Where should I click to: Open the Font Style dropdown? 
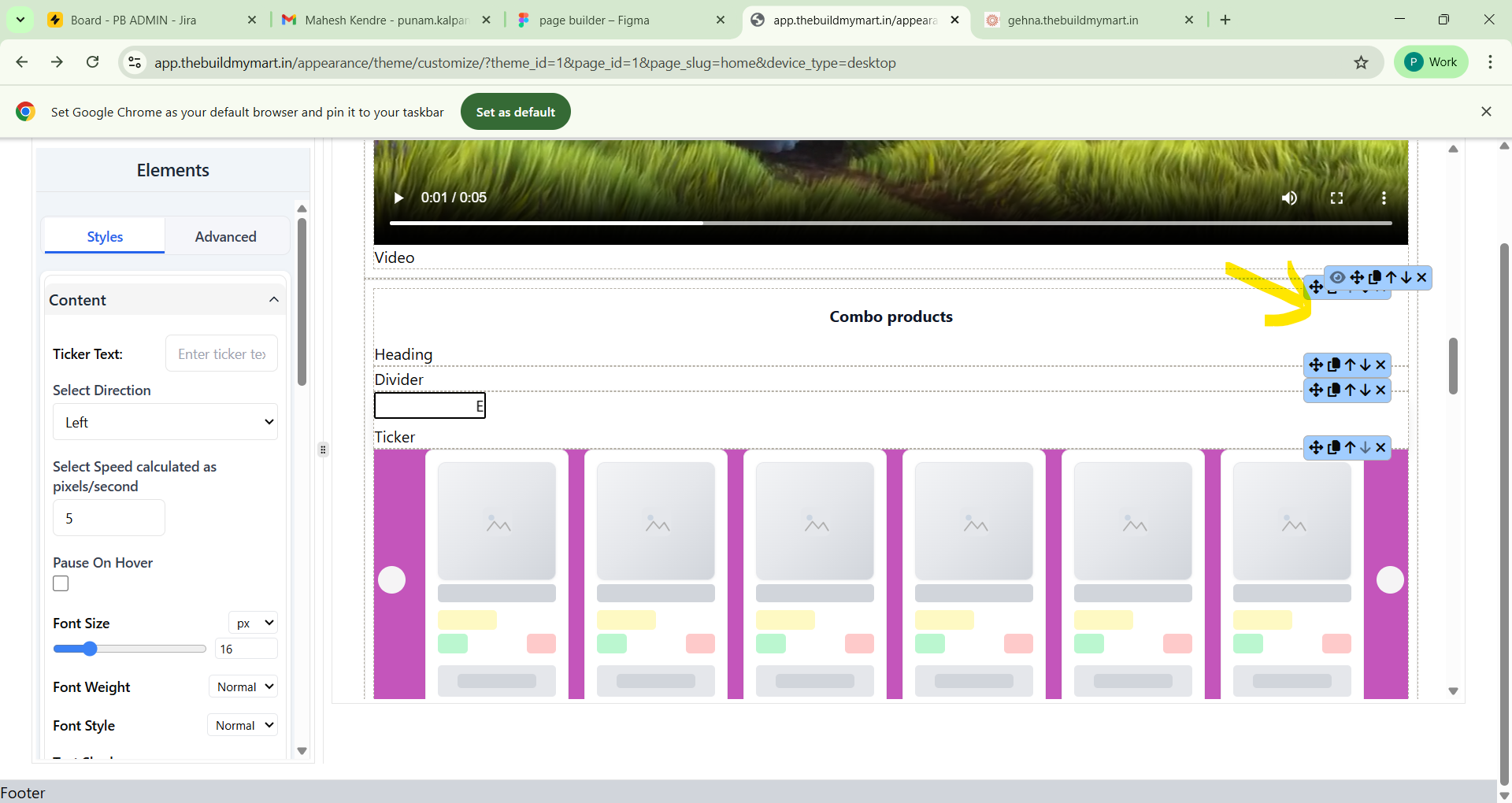243,725
